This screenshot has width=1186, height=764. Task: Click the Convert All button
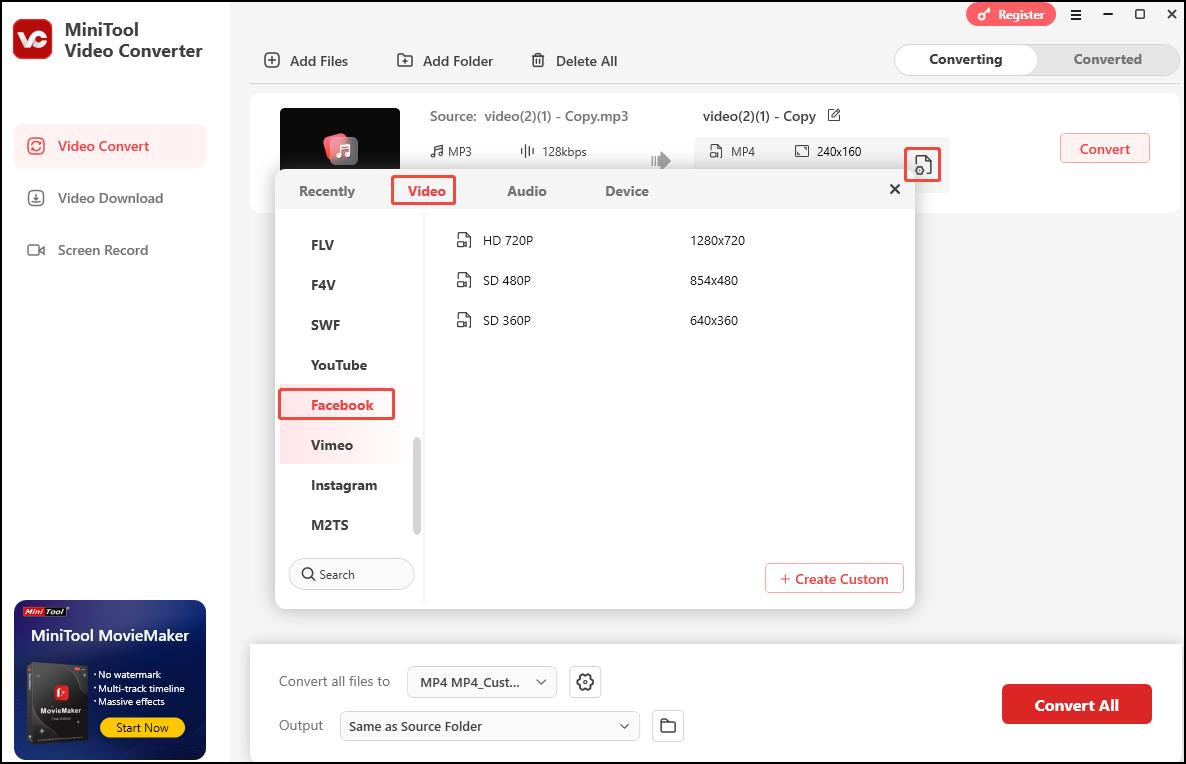[x=1076, y=705]
